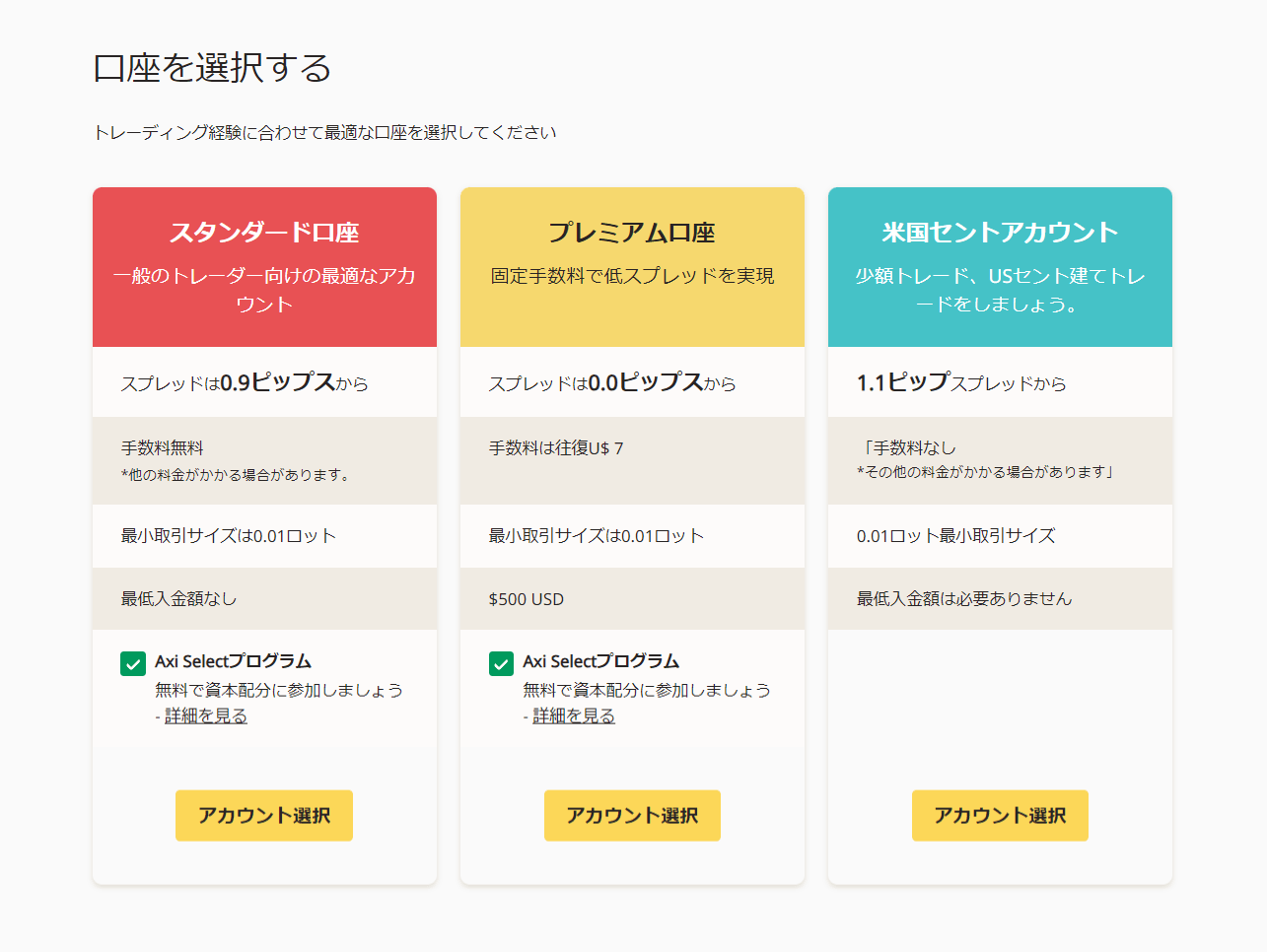Click the green checkmark icon on プレミアム口座 card

[x=500, y=663]
